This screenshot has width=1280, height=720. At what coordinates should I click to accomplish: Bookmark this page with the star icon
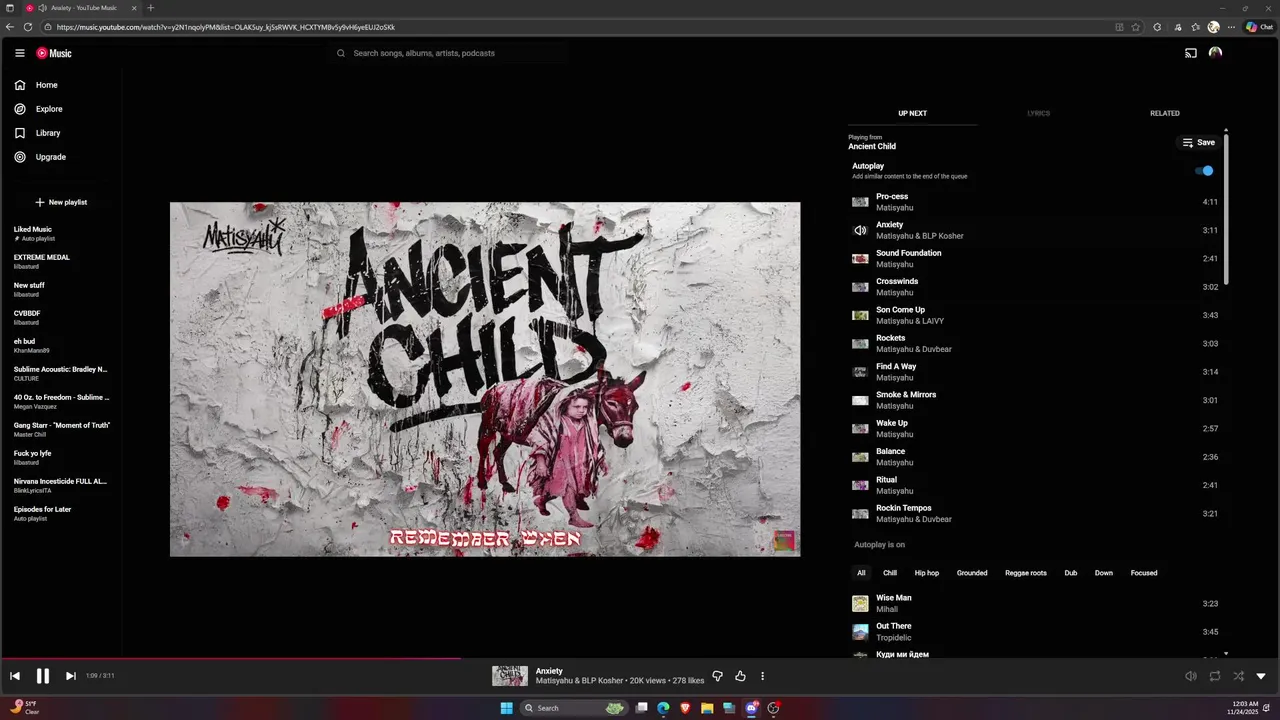point(1135,27)
